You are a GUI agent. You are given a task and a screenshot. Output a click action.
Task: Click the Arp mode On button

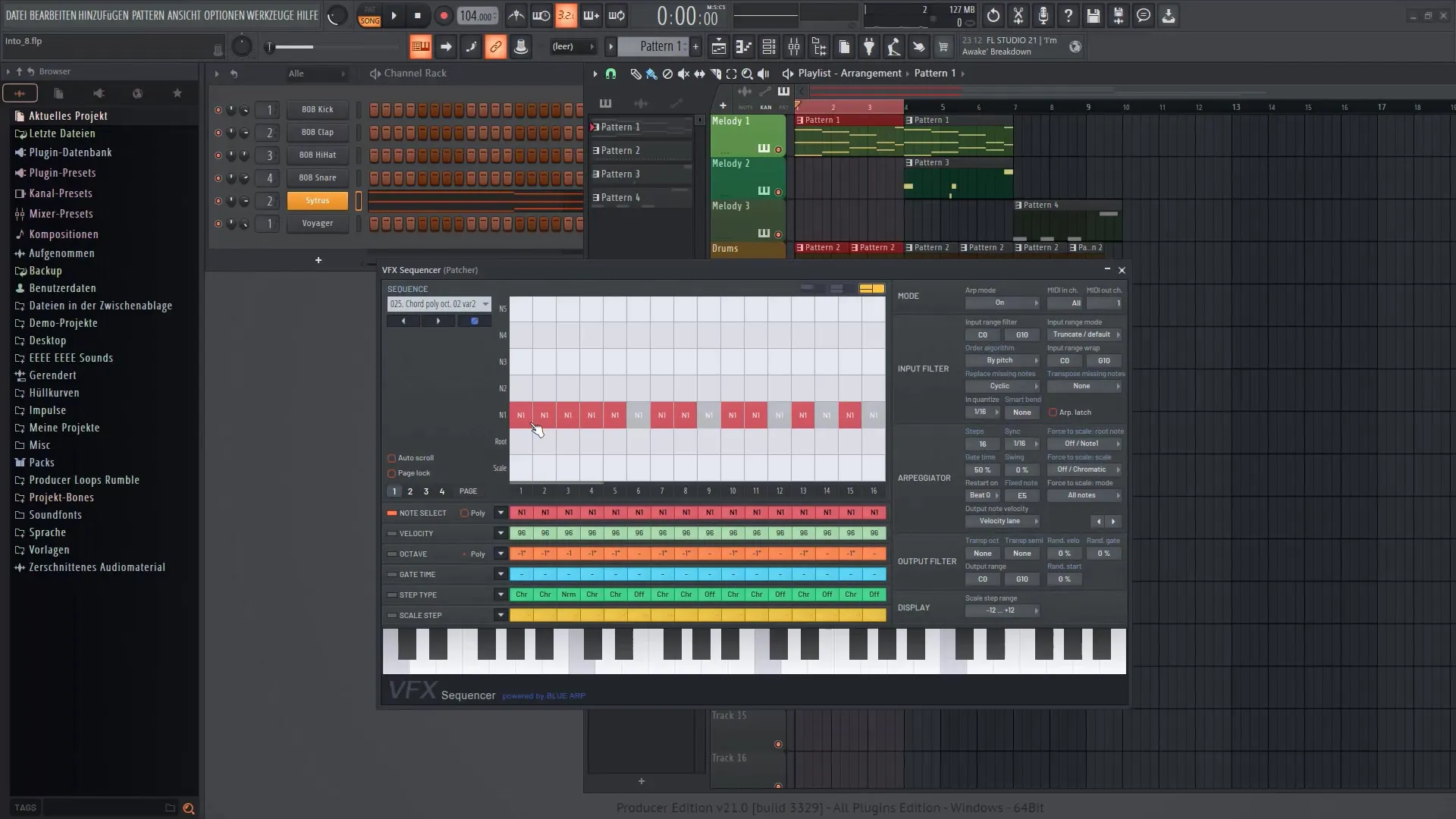pyautogui.click(x=999, y=303)
